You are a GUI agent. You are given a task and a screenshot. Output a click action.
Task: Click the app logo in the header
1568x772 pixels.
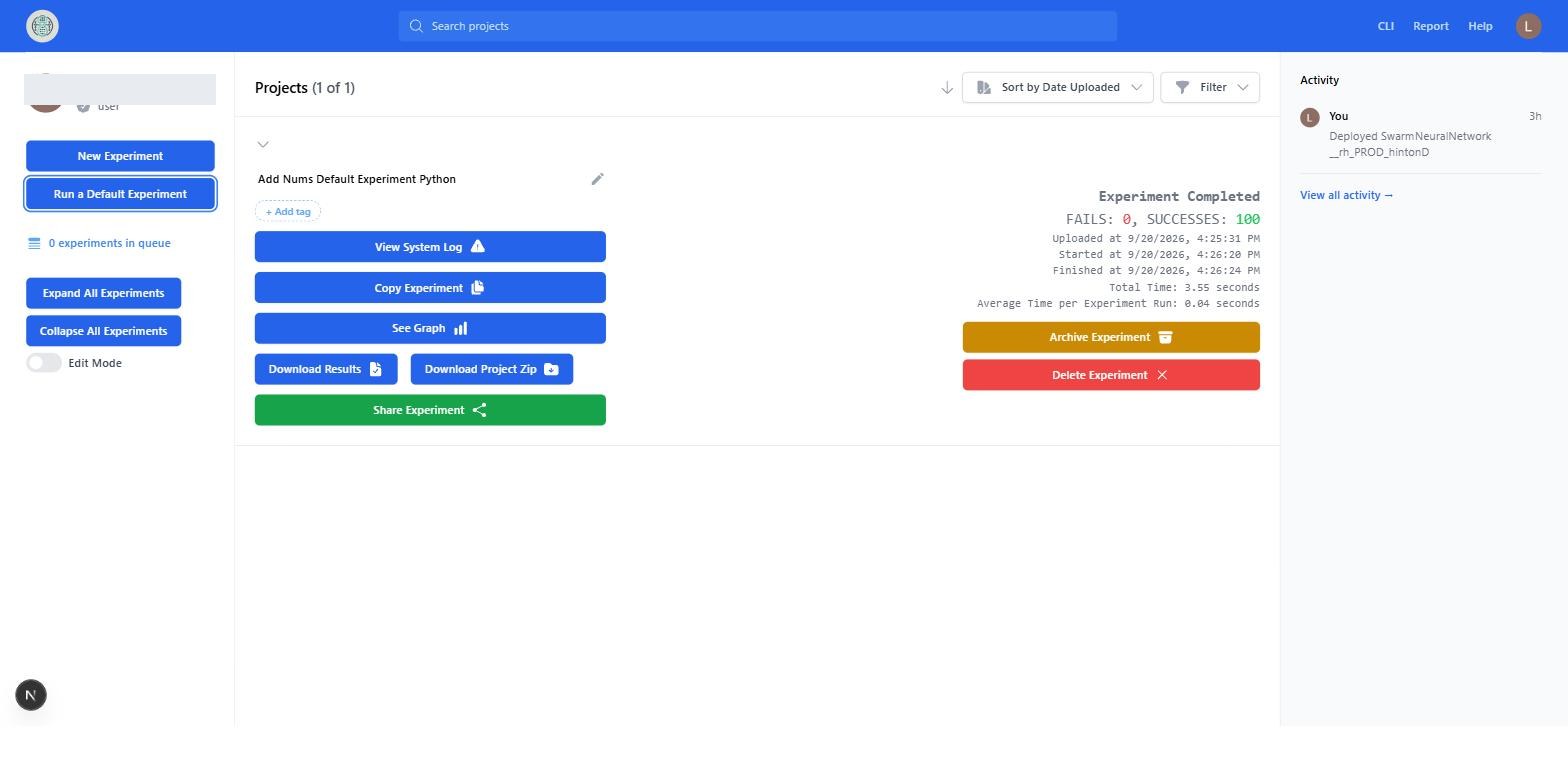(x=43, y=26)
